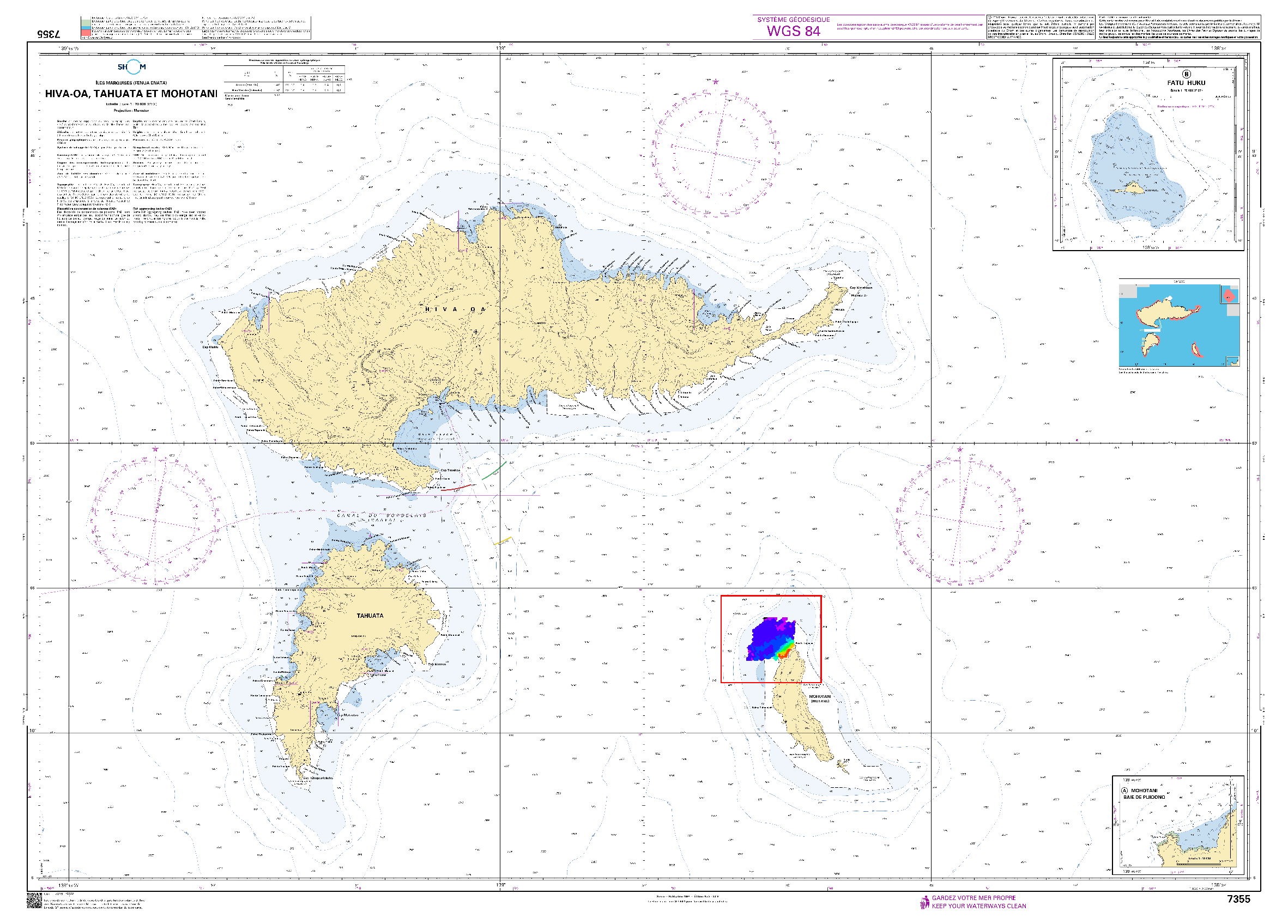Click the HIVA OA island label
This screenshot has height=924, width=1288.
tap(456, 309)
